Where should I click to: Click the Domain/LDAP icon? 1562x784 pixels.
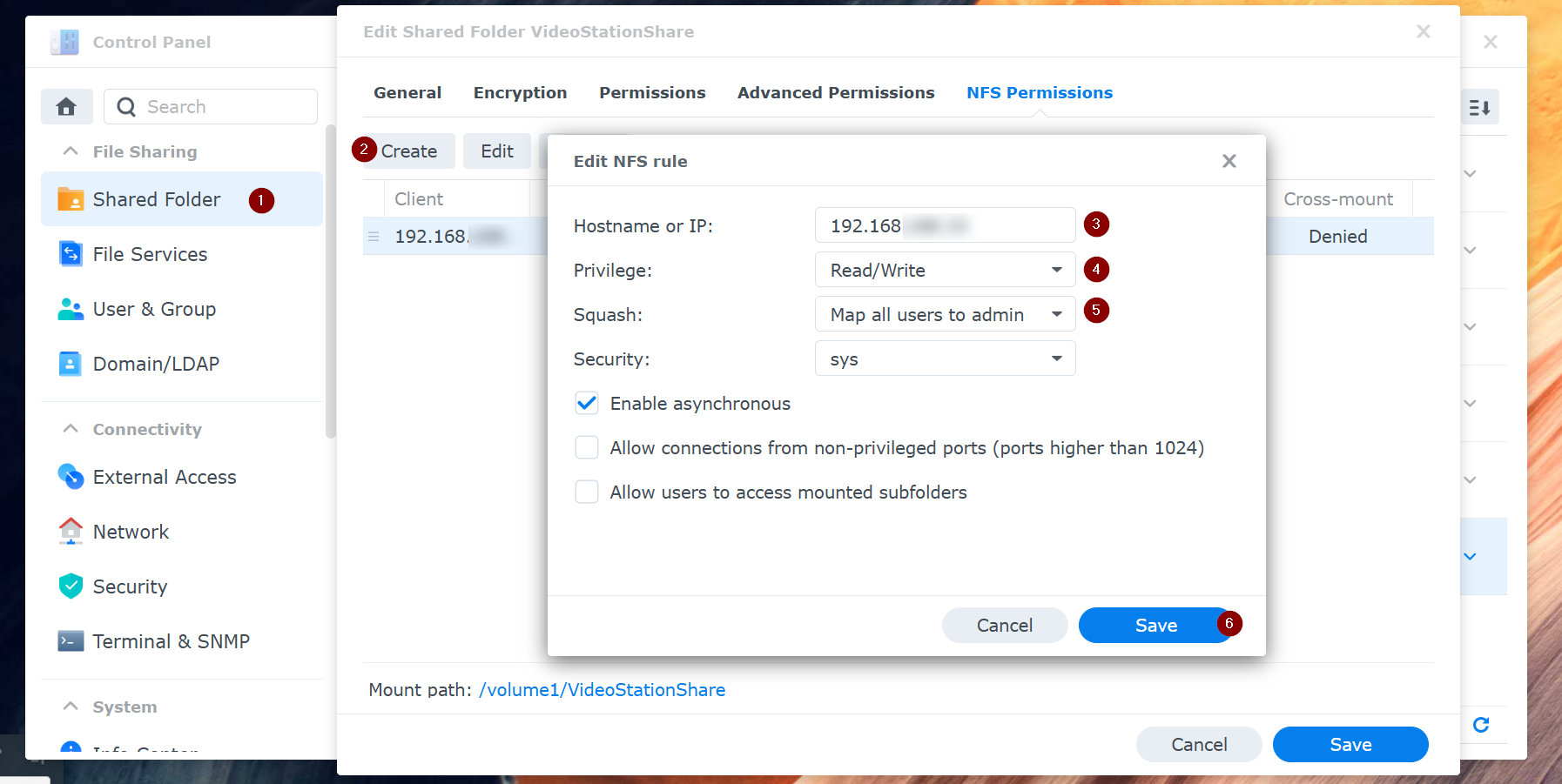pyautogui.click(x=71, y=364)
